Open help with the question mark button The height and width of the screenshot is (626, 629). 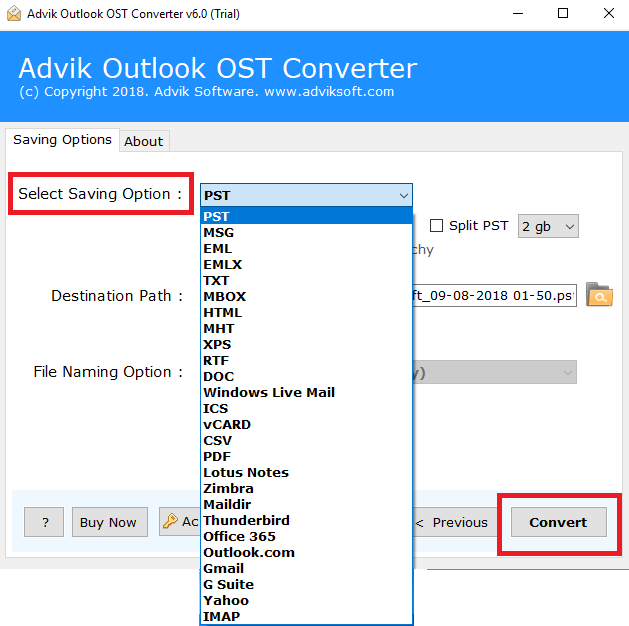tap(44, 522)
